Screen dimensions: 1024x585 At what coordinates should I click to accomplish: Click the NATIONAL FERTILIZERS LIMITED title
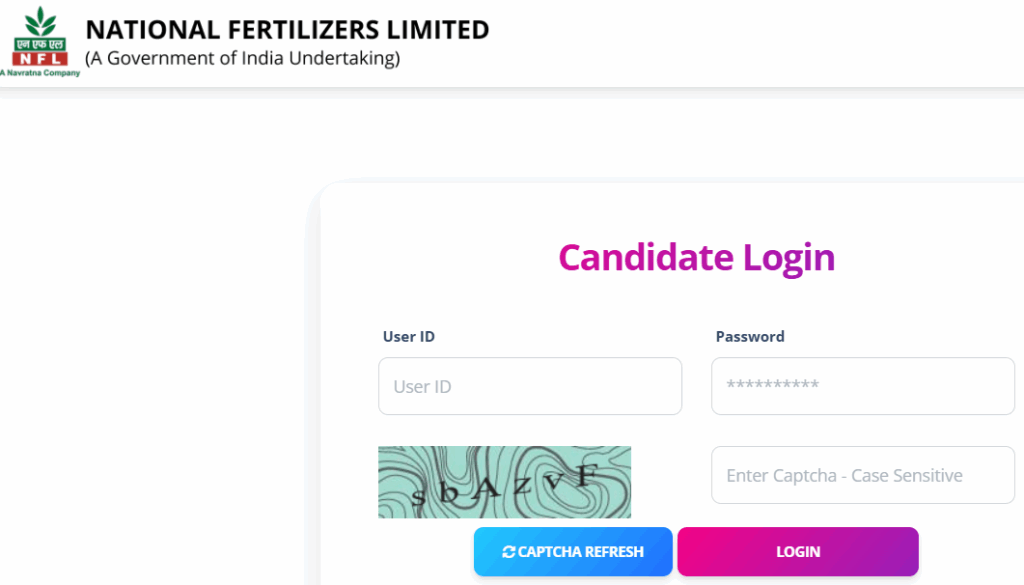287,30
